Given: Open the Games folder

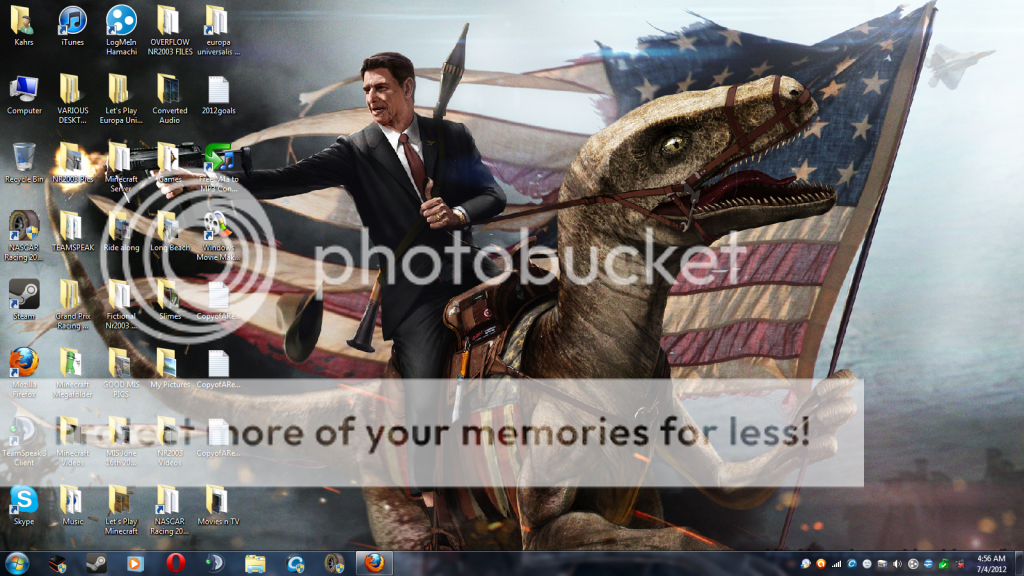Looking at the screenshot, I should (x=170, y=163).
